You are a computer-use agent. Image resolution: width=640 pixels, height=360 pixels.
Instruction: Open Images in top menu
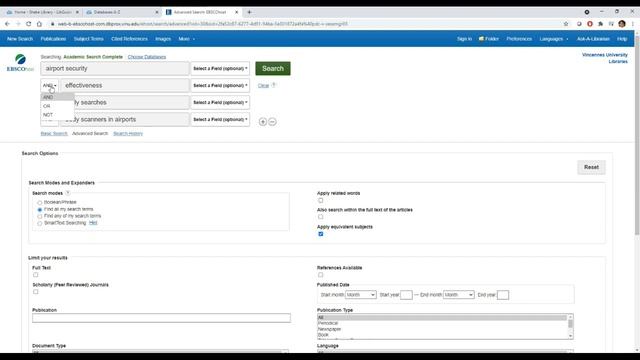(x=163, y=39)
